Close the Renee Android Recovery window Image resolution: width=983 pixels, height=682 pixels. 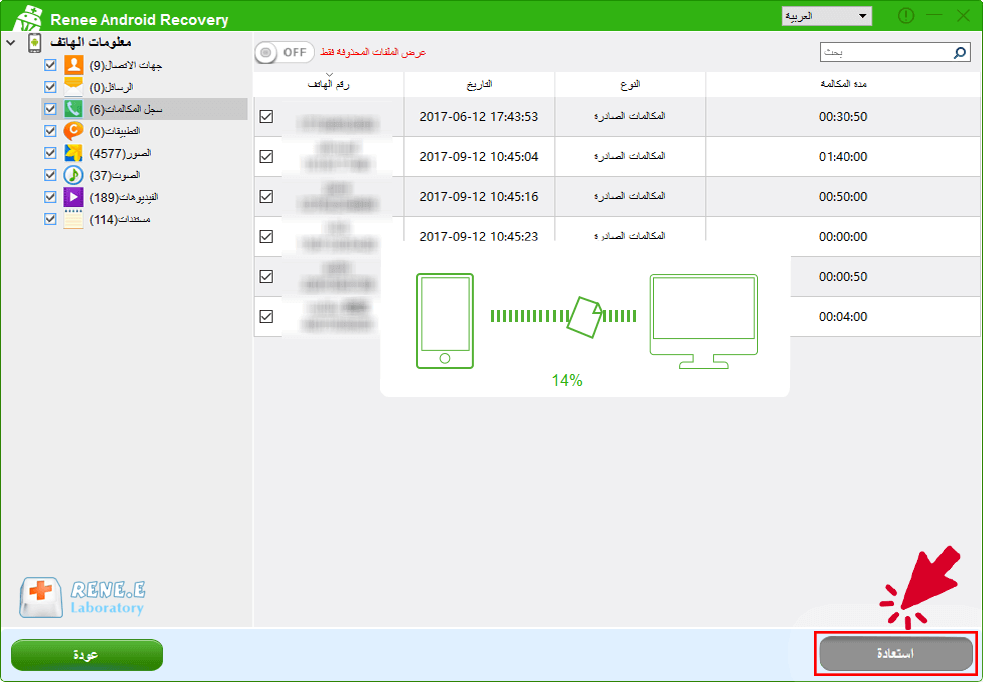pyautogui.click(x=963, y=16)
